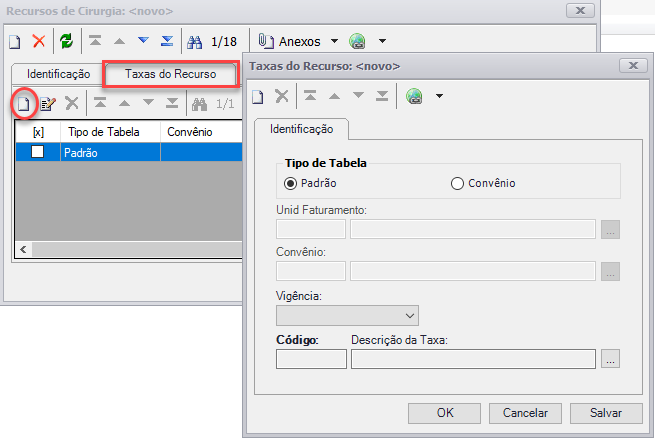This screenshot has height=440, width=655.
Task: Click grey X delete icon in taxas grid toolbar
Action: pyautogui.click(x=72, y=103)
